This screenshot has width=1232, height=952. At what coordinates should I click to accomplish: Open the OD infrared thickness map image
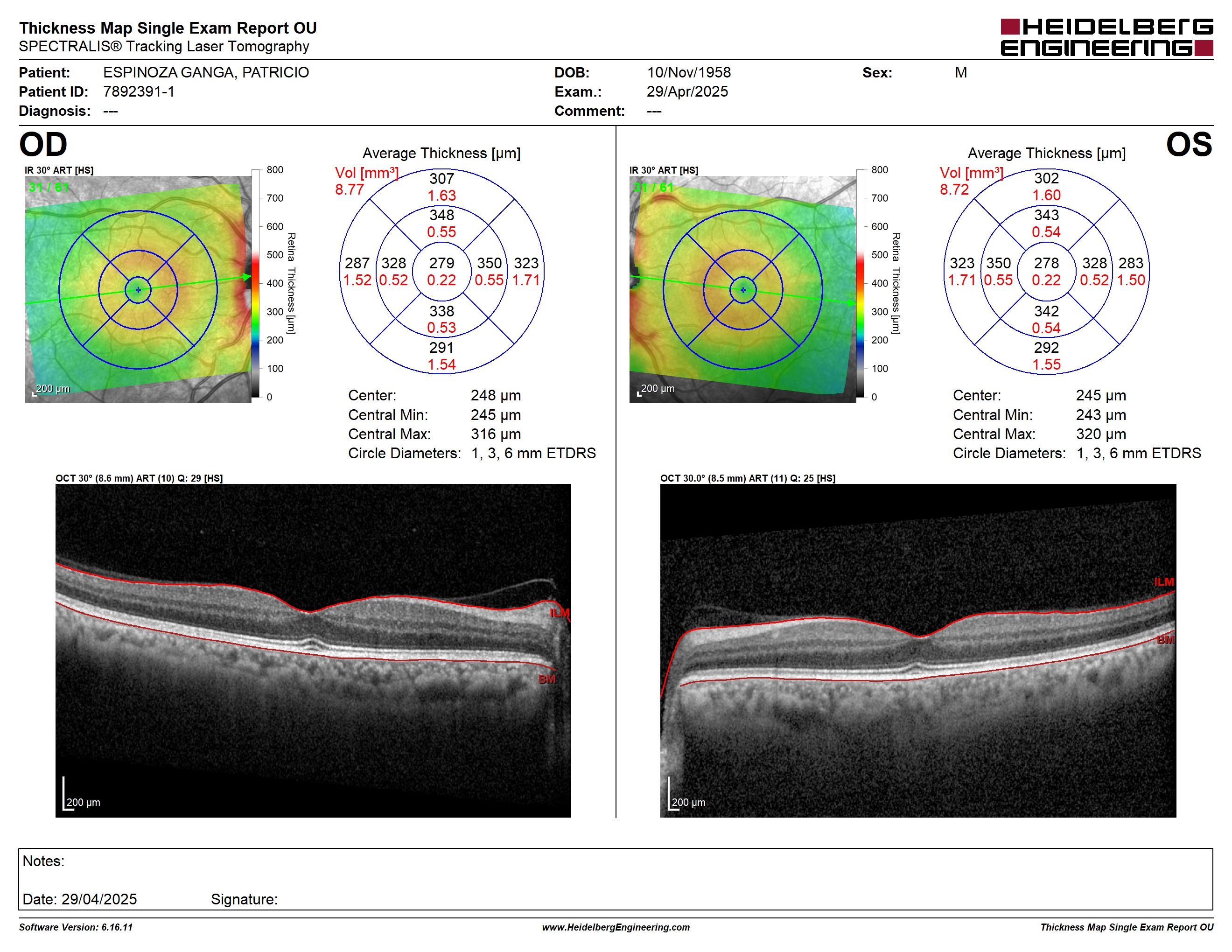138,289
